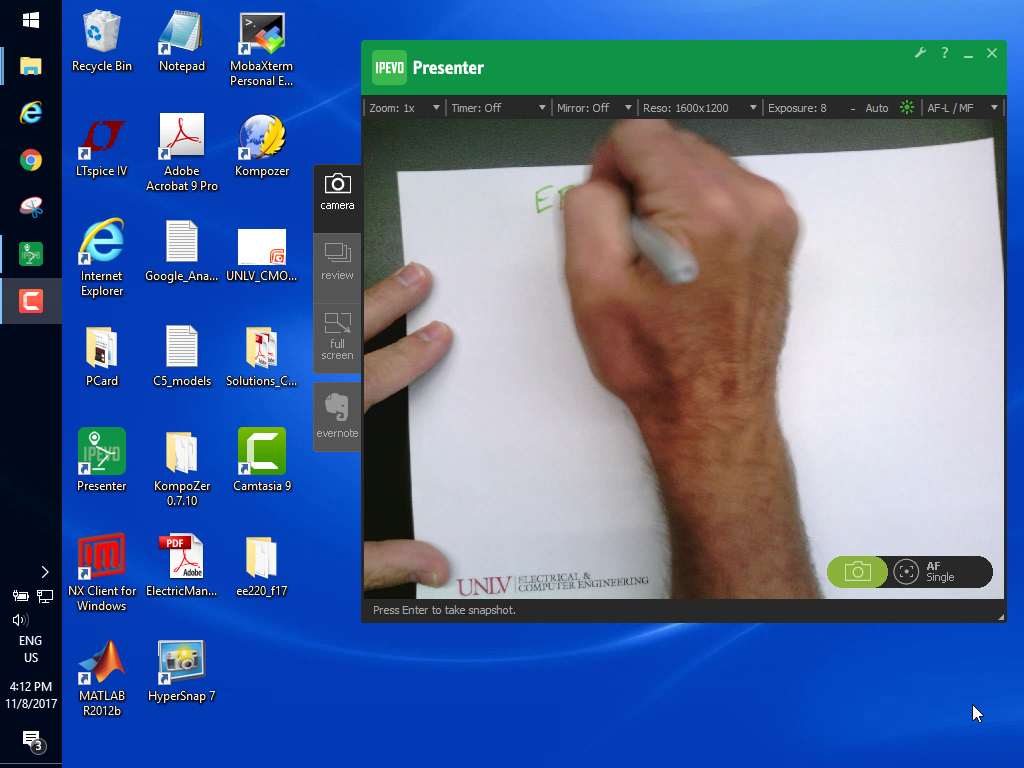
Task: Select the Presenter desktop shortcut
Action: 102,460
